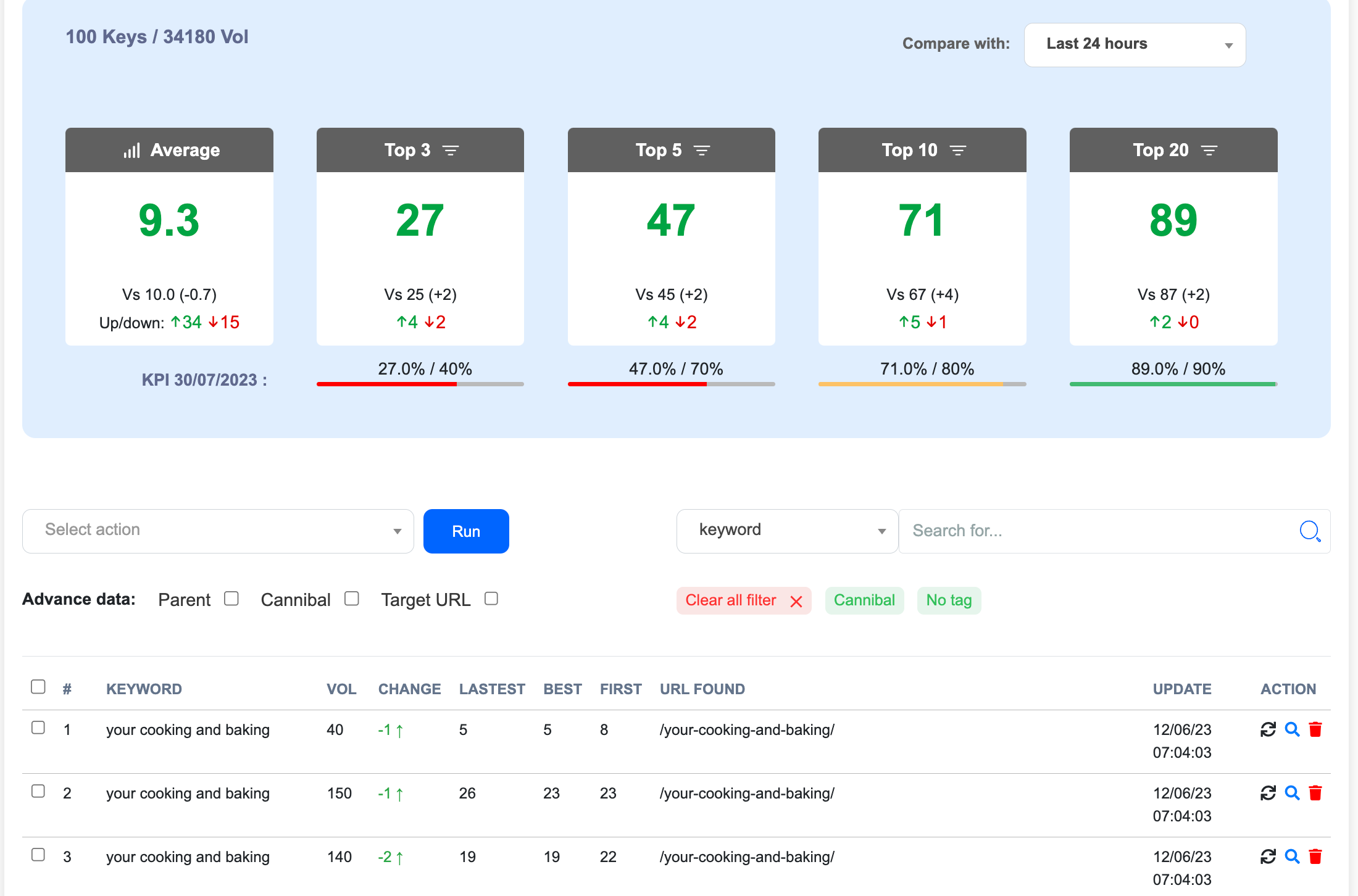
Task: Select the checkbox for row 2
Action: pyautogui.click(x=38, y=791)
